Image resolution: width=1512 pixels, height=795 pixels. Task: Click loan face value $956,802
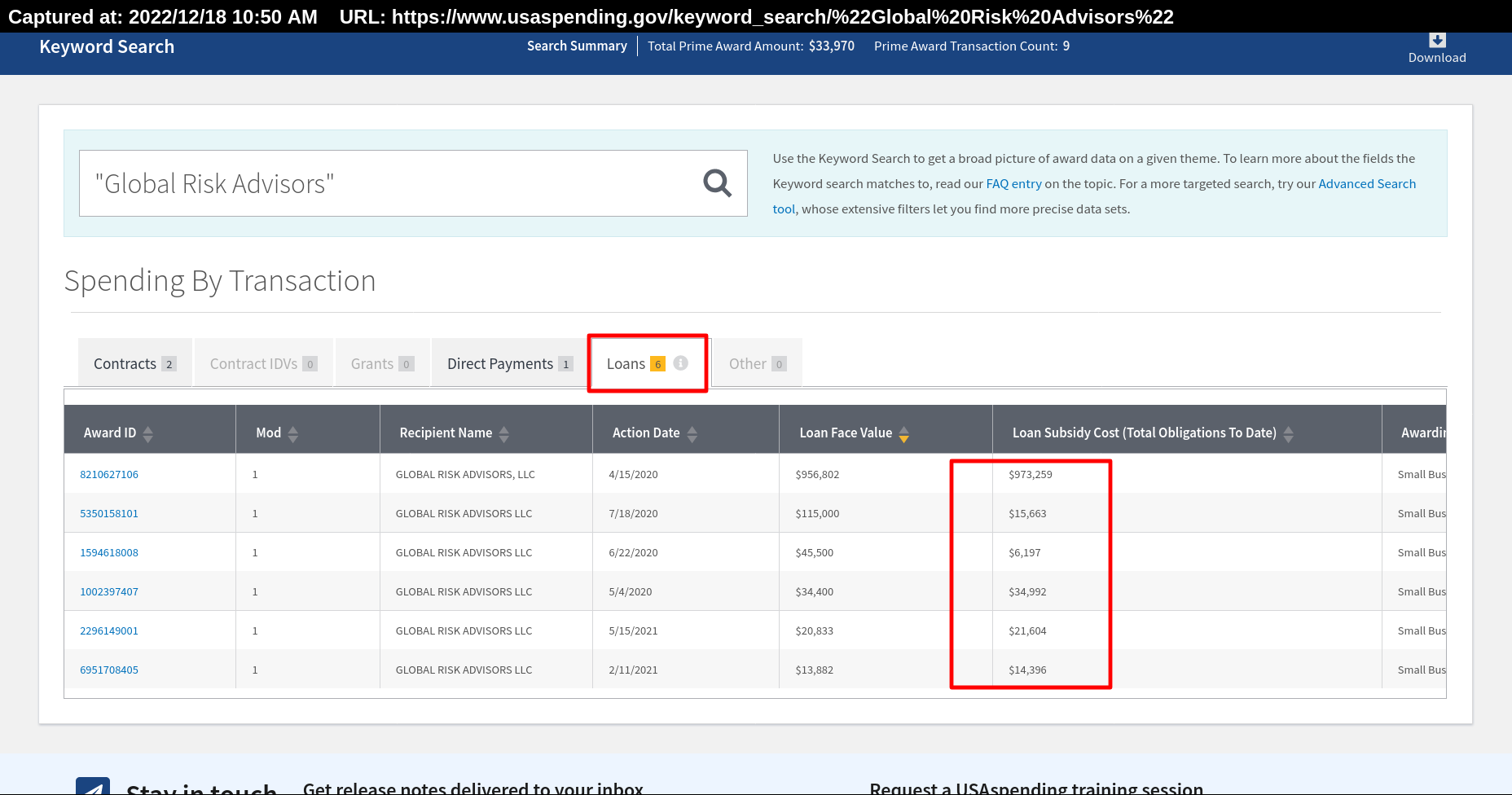click(817, 474)
